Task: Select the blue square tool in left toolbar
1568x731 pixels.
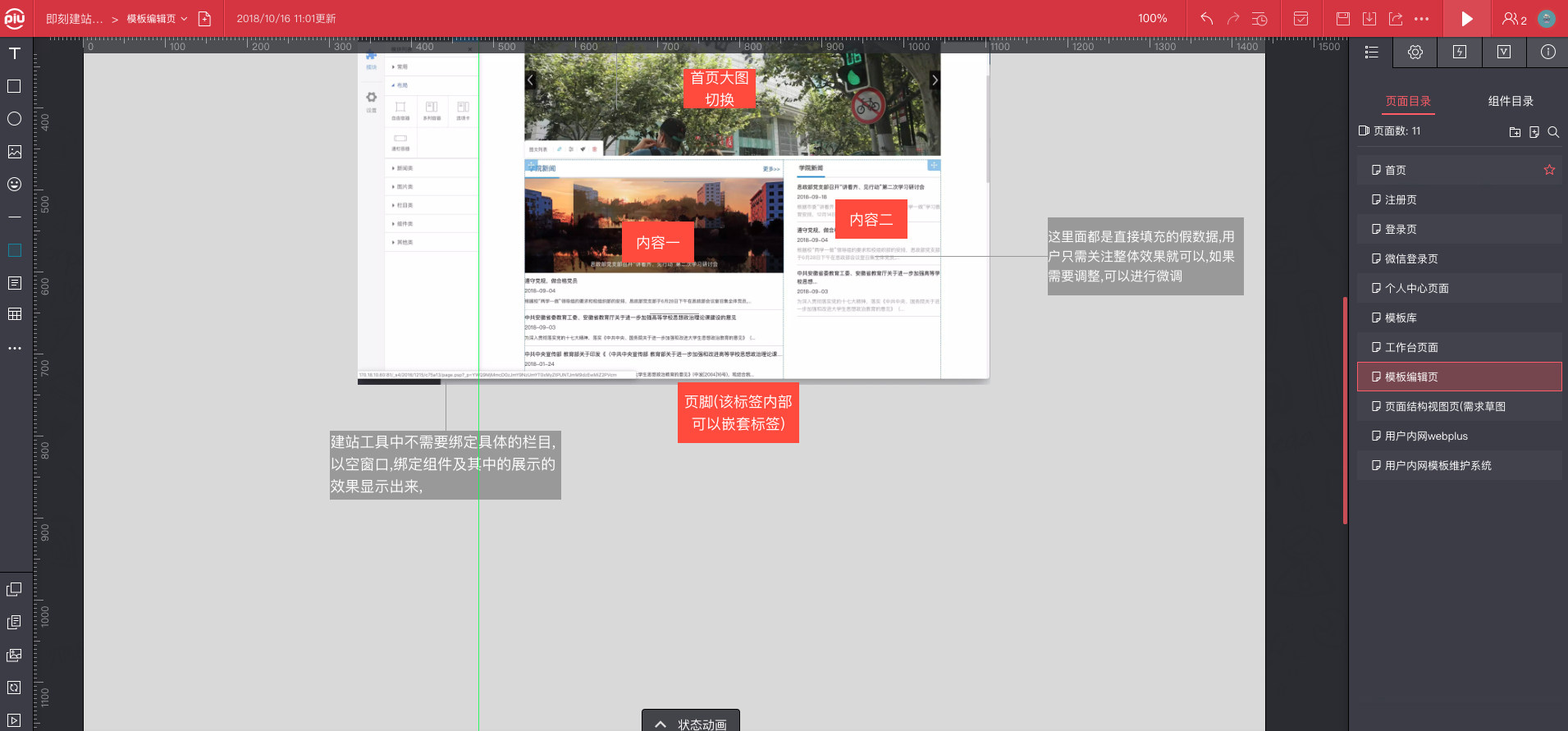Action: 14,250
